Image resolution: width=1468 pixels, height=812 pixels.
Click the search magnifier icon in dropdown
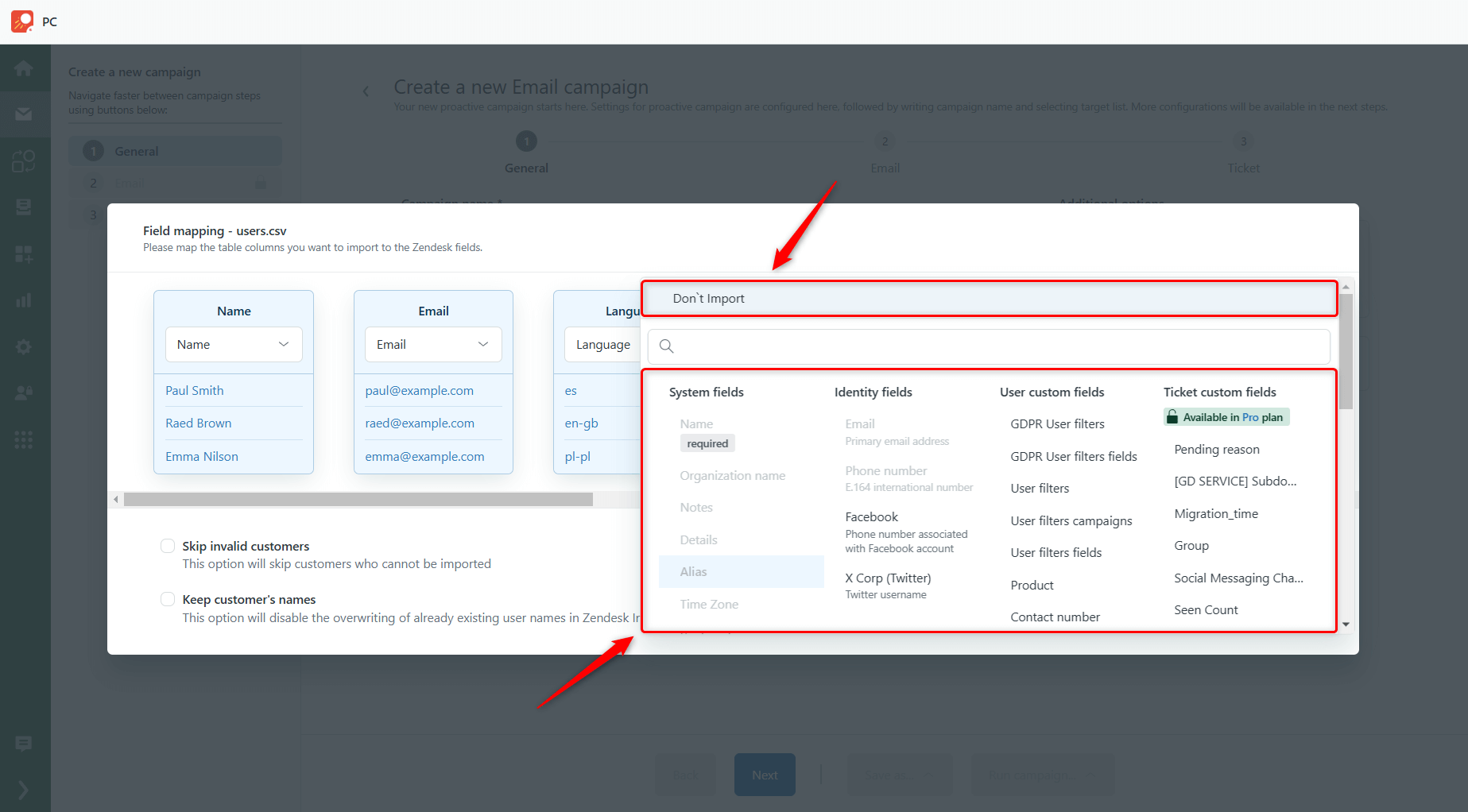coord(667,346)
